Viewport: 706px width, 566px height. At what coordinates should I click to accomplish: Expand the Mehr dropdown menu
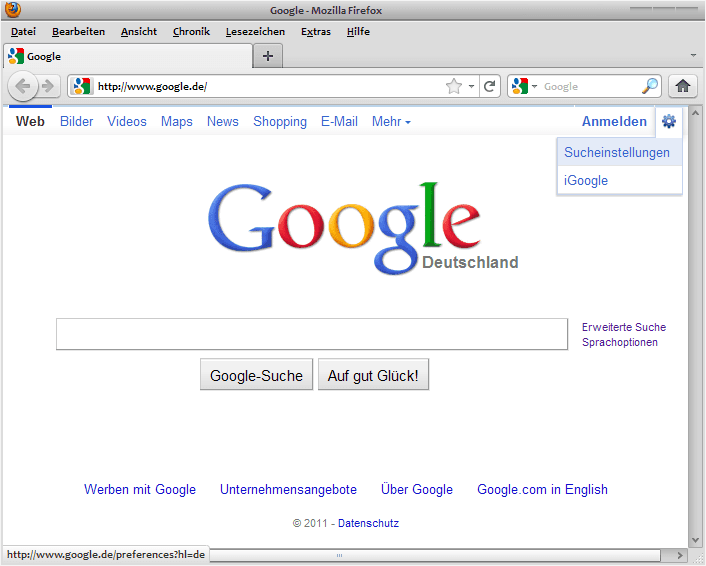[x=391, y=122]
